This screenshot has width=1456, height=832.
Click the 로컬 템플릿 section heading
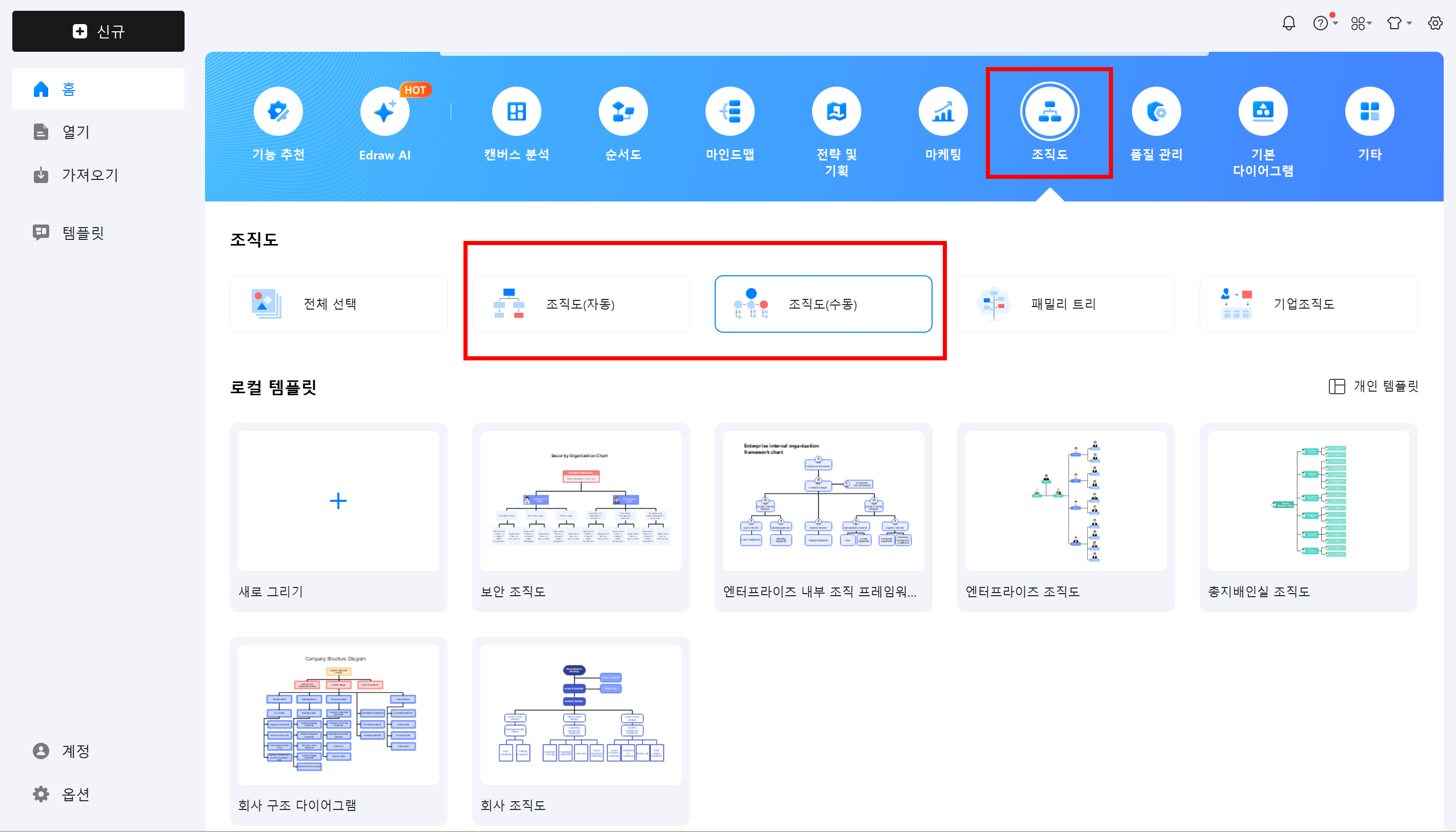(x=273, y=387)
